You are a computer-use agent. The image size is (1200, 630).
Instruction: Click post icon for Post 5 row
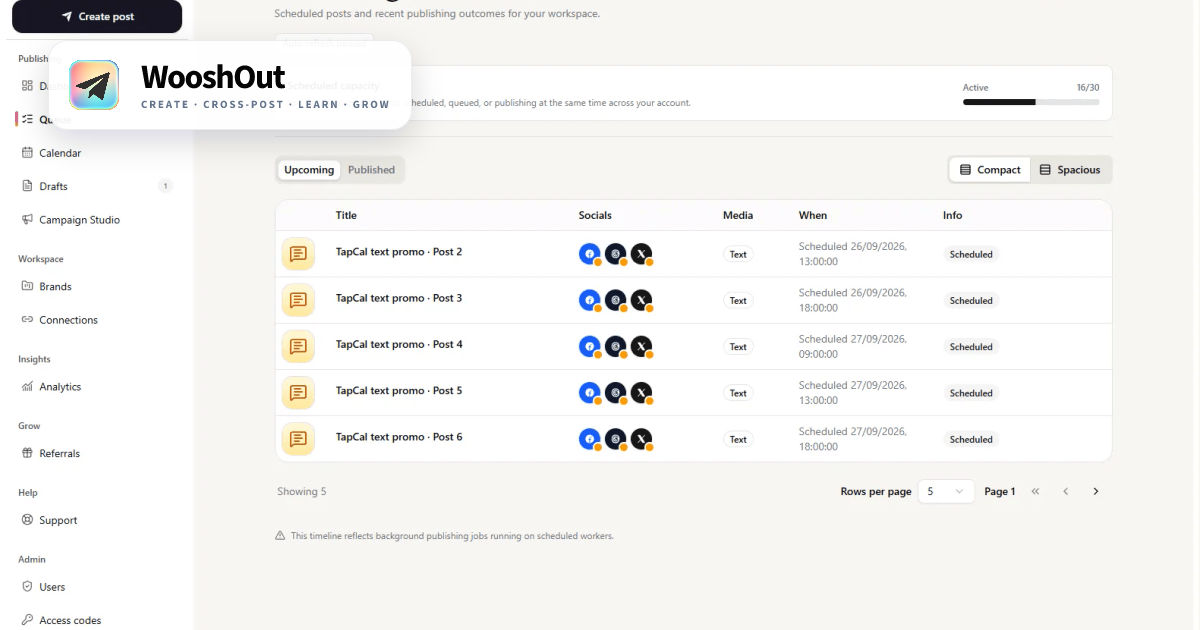(x=298, y=392)
